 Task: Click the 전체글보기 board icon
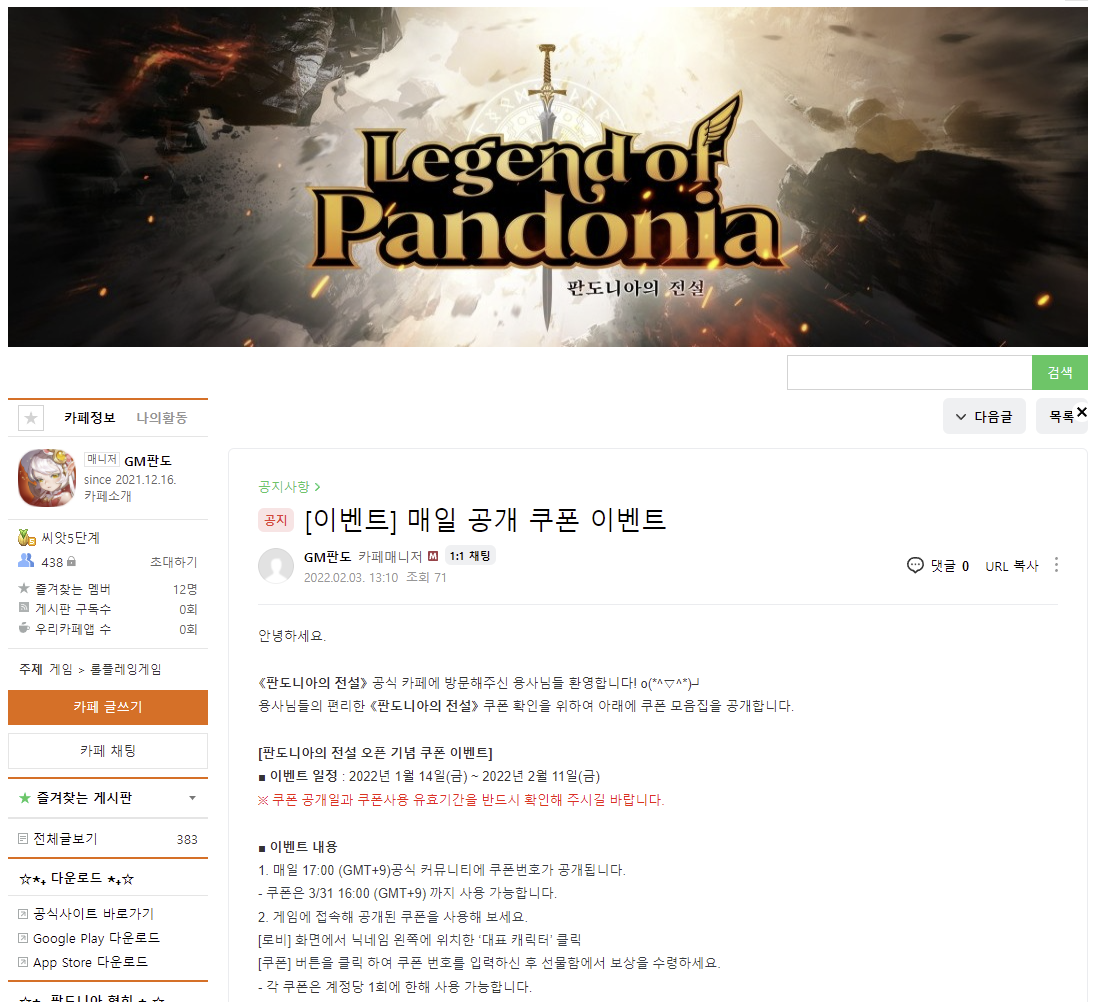pyautogui.click(x=23, y=838)
